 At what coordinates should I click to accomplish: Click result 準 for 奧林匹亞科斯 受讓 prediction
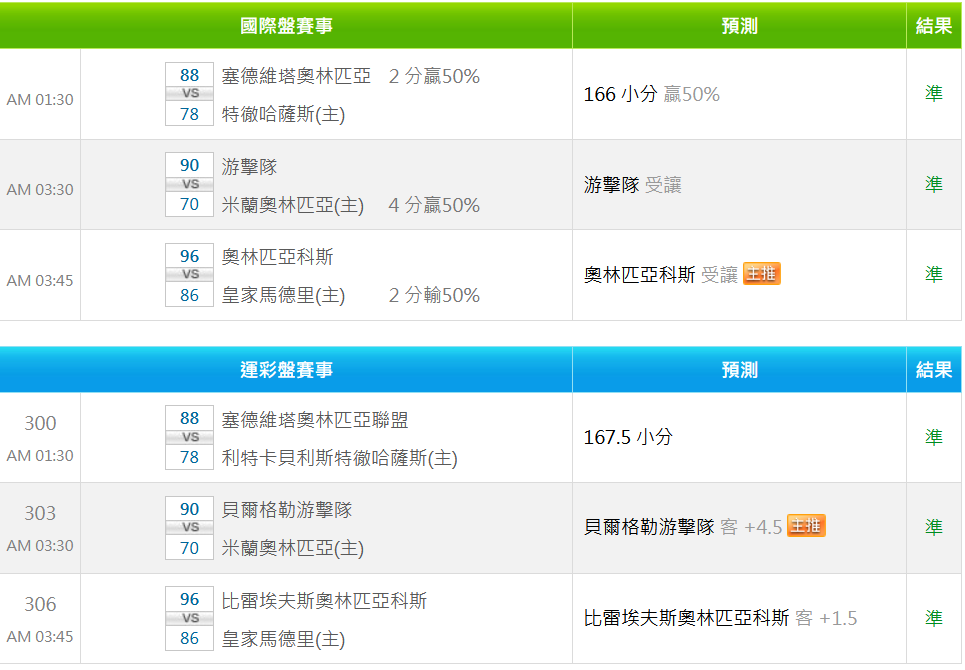click(x=934, y=274)
